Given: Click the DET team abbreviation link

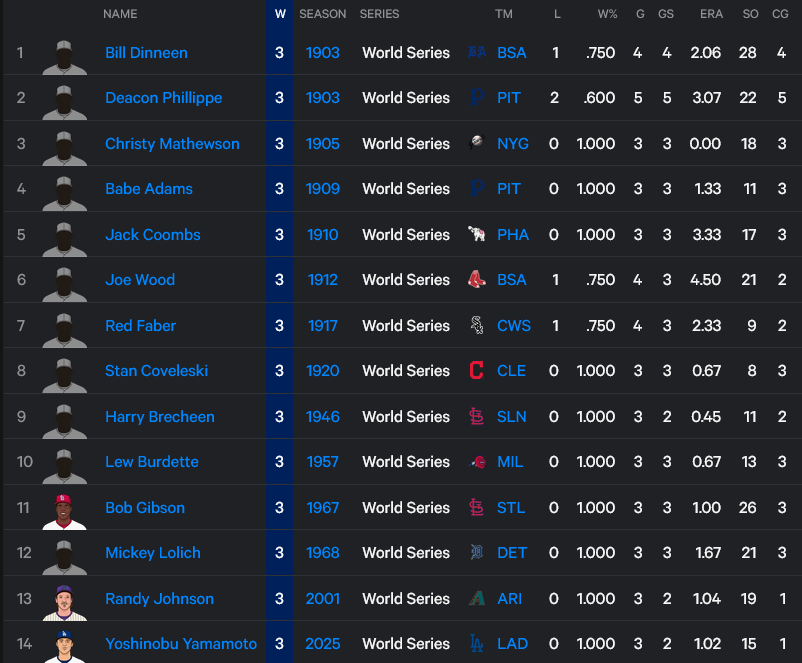Looking at the screenshot, I should [x=512, y=552].
